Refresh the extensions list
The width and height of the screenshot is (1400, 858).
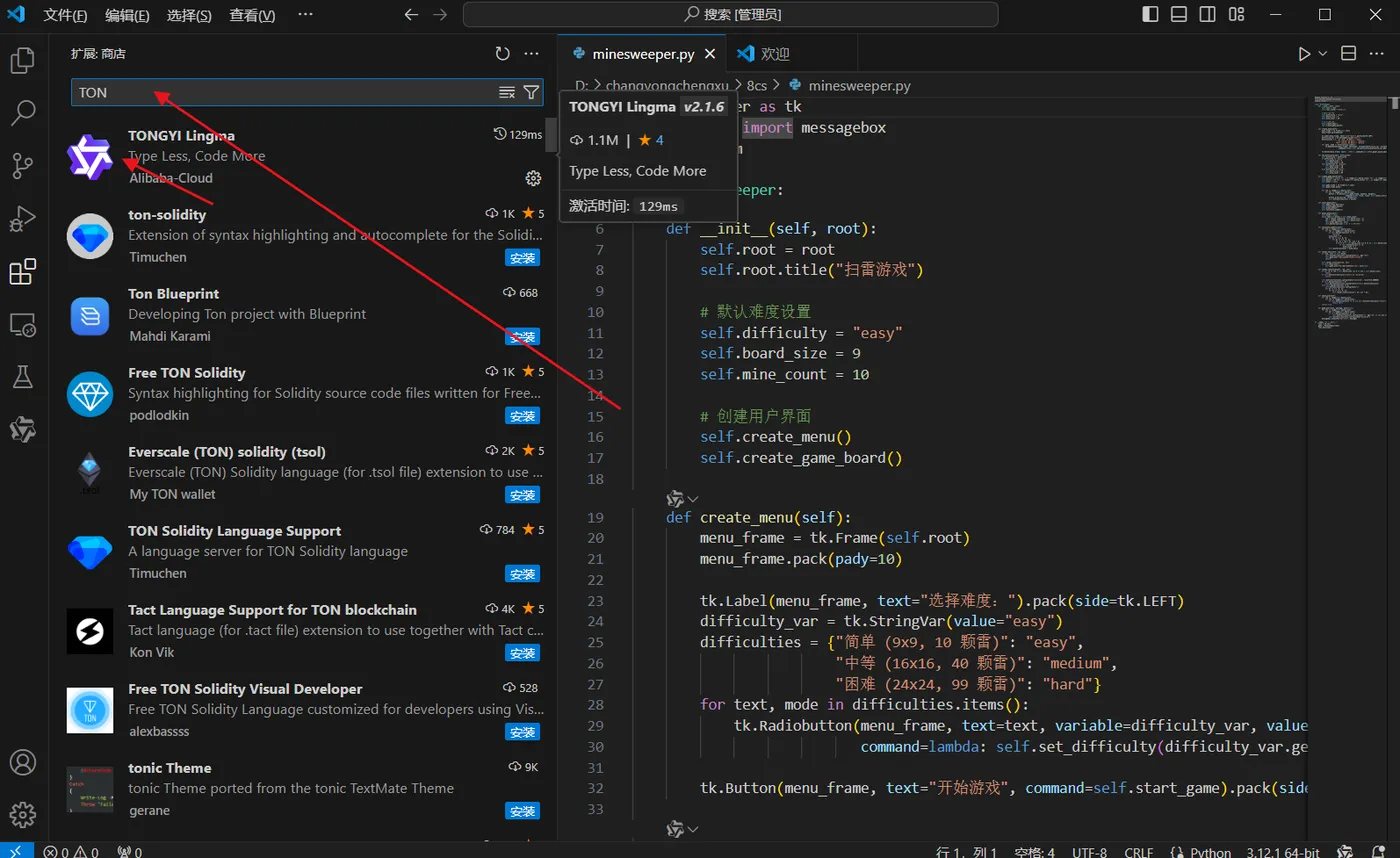(503, 54)
